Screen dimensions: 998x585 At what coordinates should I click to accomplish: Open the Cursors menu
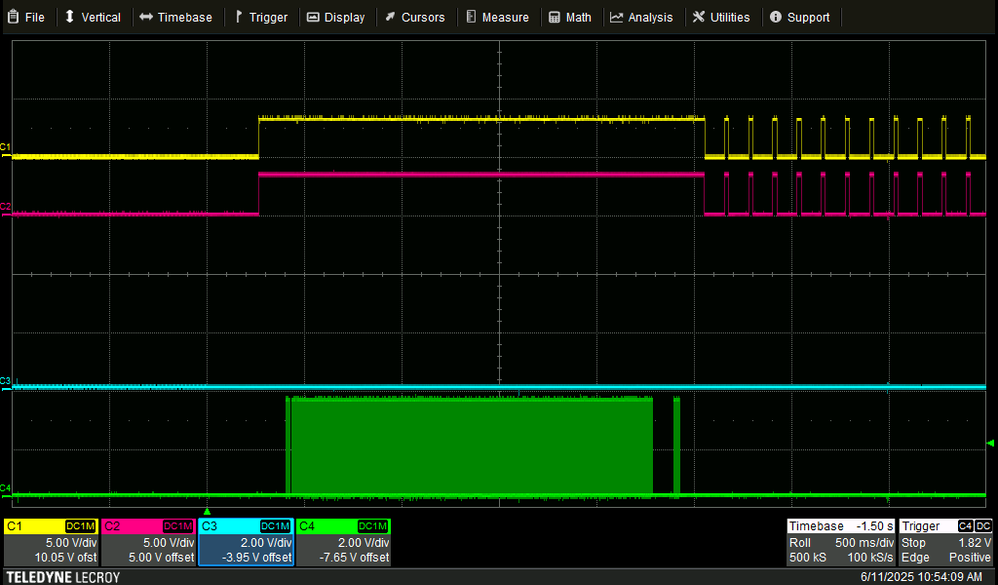(415, 17)
